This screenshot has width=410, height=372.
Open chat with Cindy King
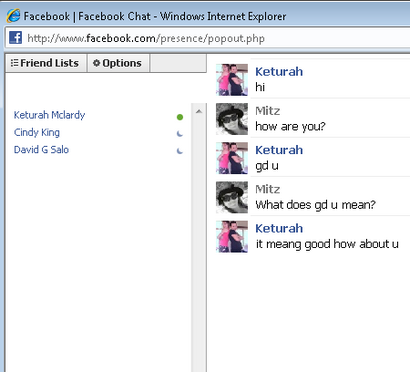tap(37, 132)
